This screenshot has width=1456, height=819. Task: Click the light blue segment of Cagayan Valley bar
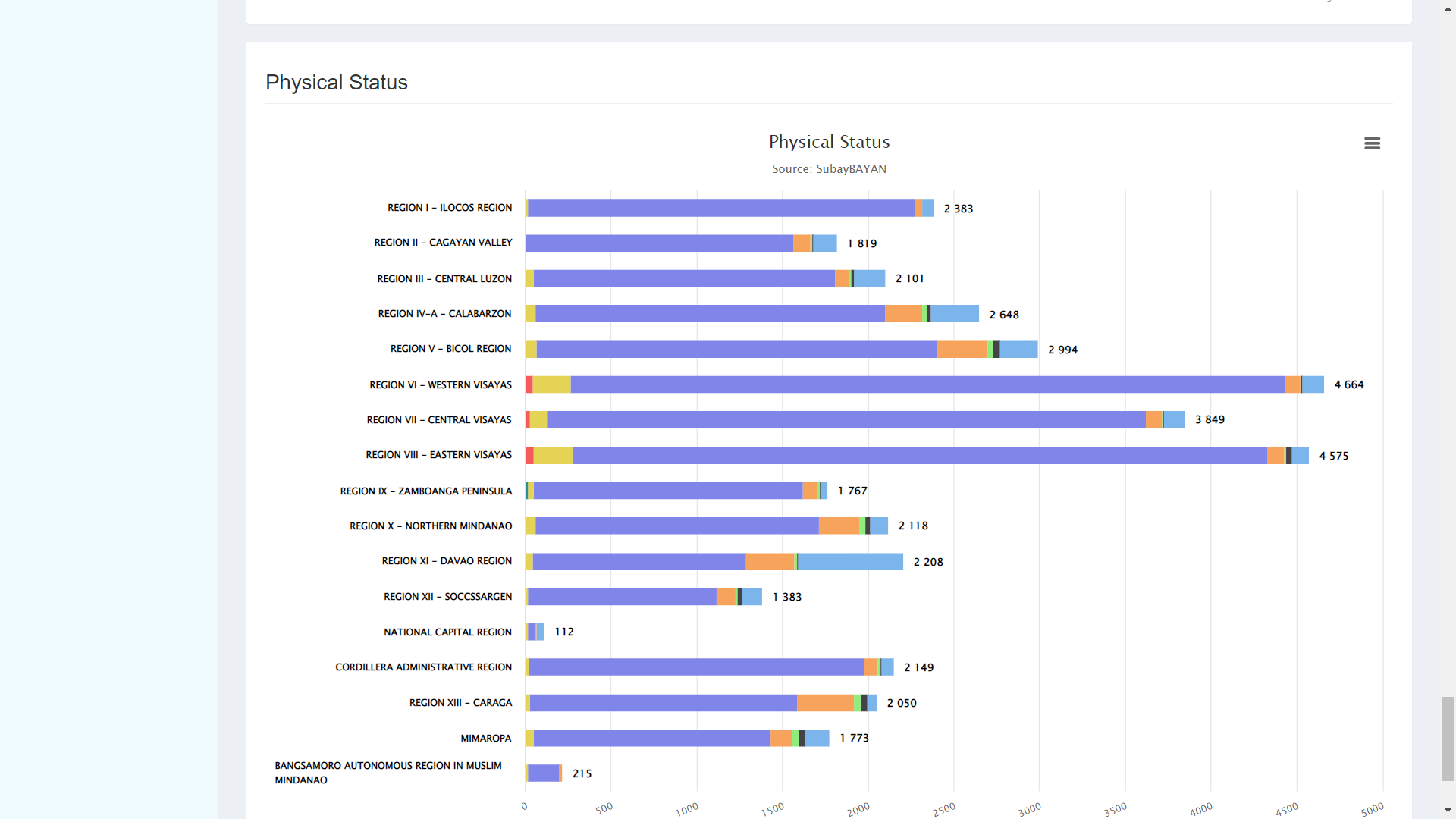825,243
